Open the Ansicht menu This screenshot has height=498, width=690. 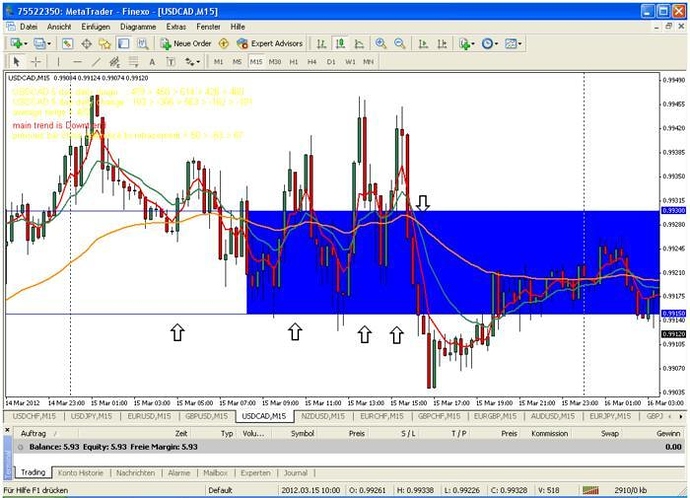[x=59, y=27]
